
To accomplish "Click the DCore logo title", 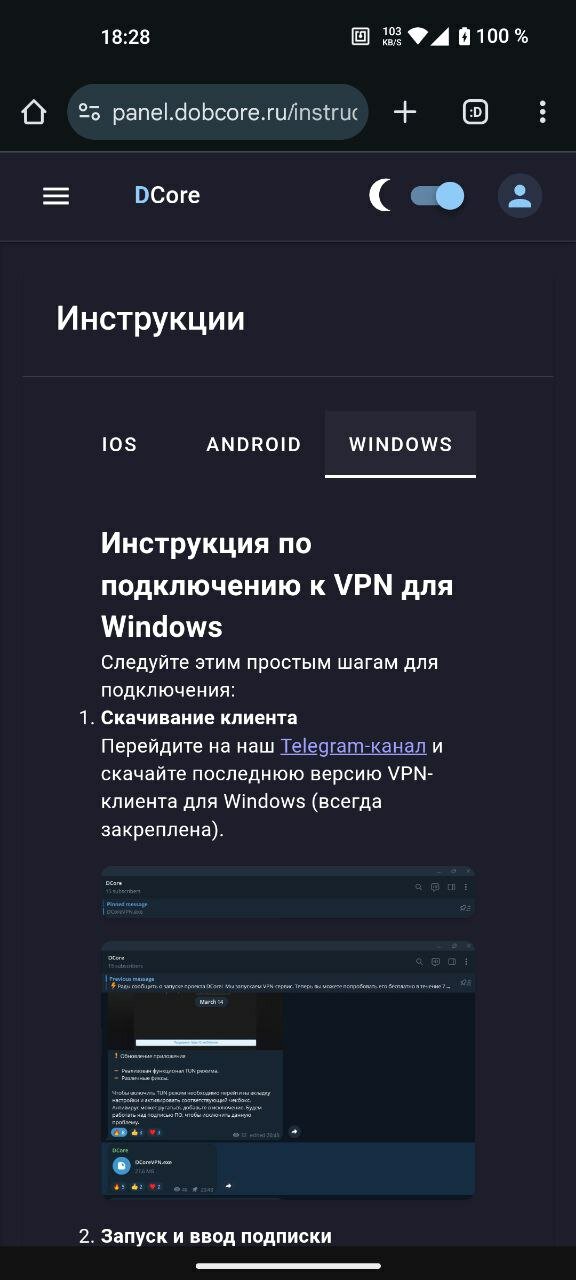I will (x=167, y=196).
